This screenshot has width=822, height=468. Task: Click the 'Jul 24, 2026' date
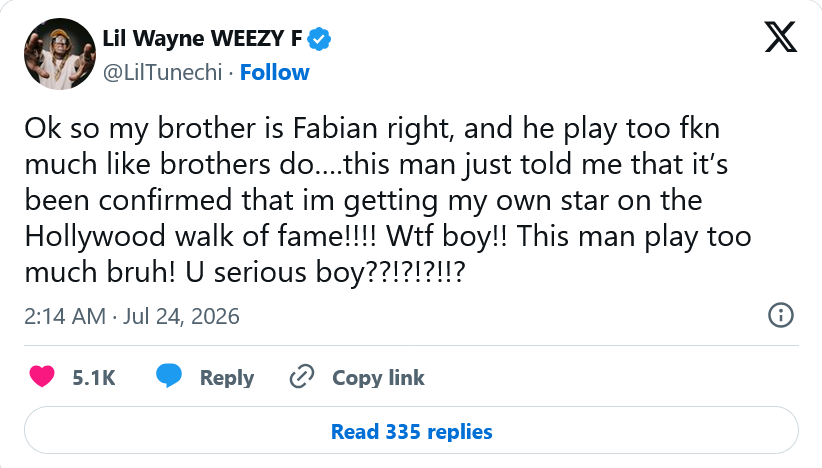coord(181,317)
